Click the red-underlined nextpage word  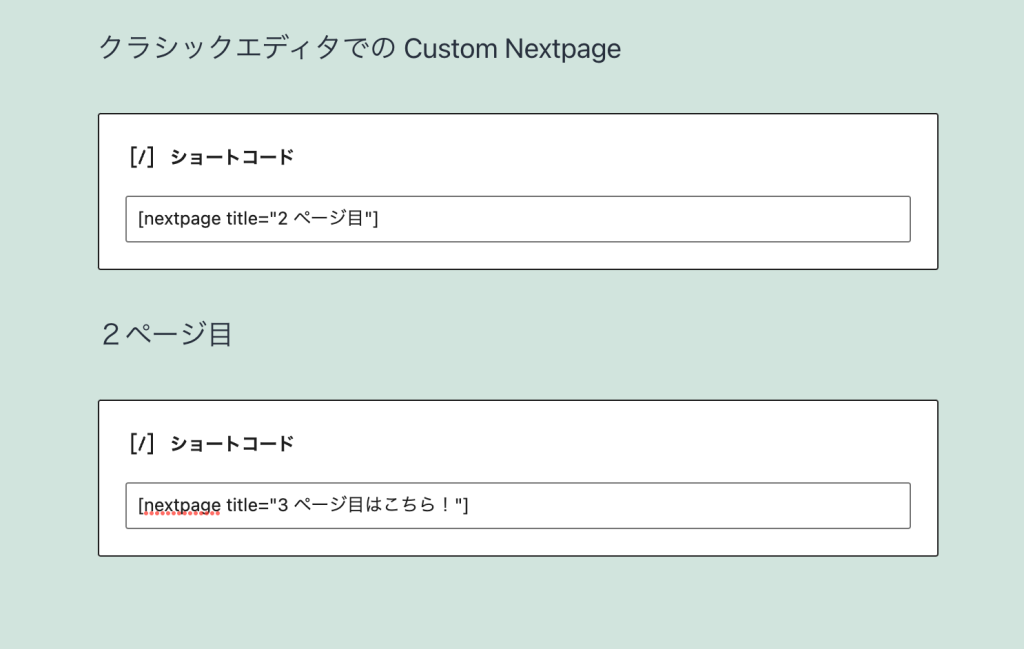tap(182, 505)
